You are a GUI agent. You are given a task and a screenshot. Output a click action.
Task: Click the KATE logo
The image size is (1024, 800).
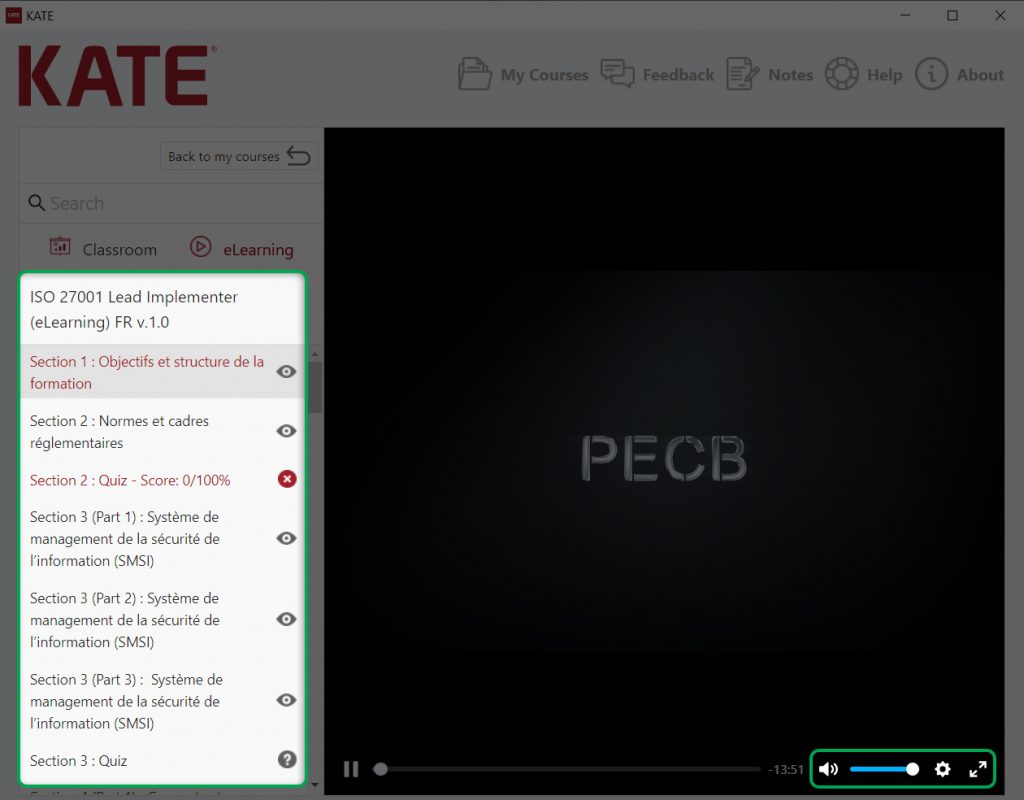point(117,75)
